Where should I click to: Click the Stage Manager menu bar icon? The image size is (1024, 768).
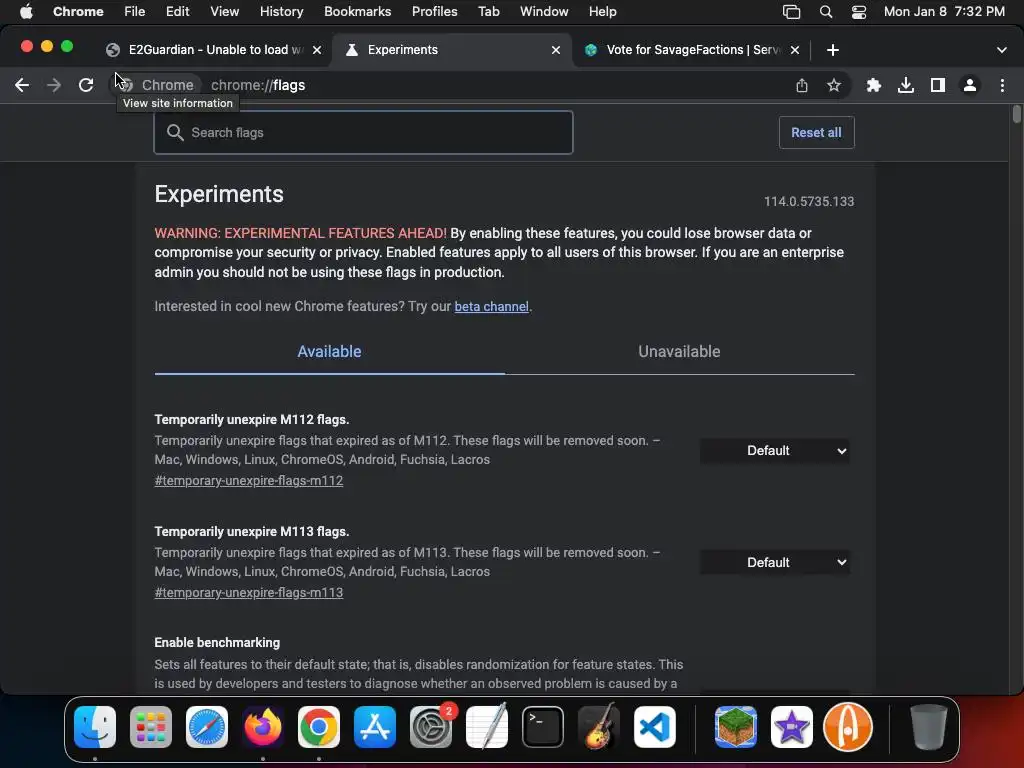pyautogui.click(x=792, y=12)
